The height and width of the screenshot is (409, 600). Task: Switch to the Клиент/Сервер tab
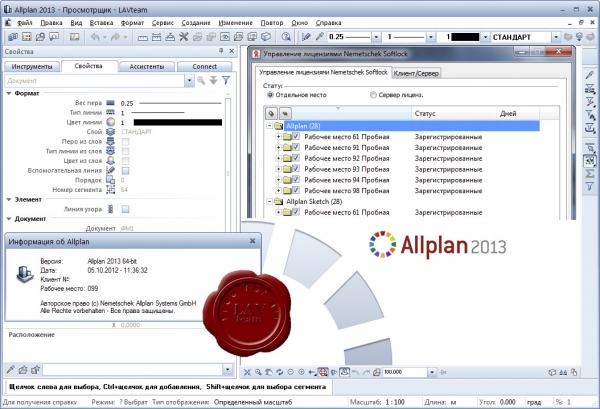pyautogui.click(x=416, y=73)
